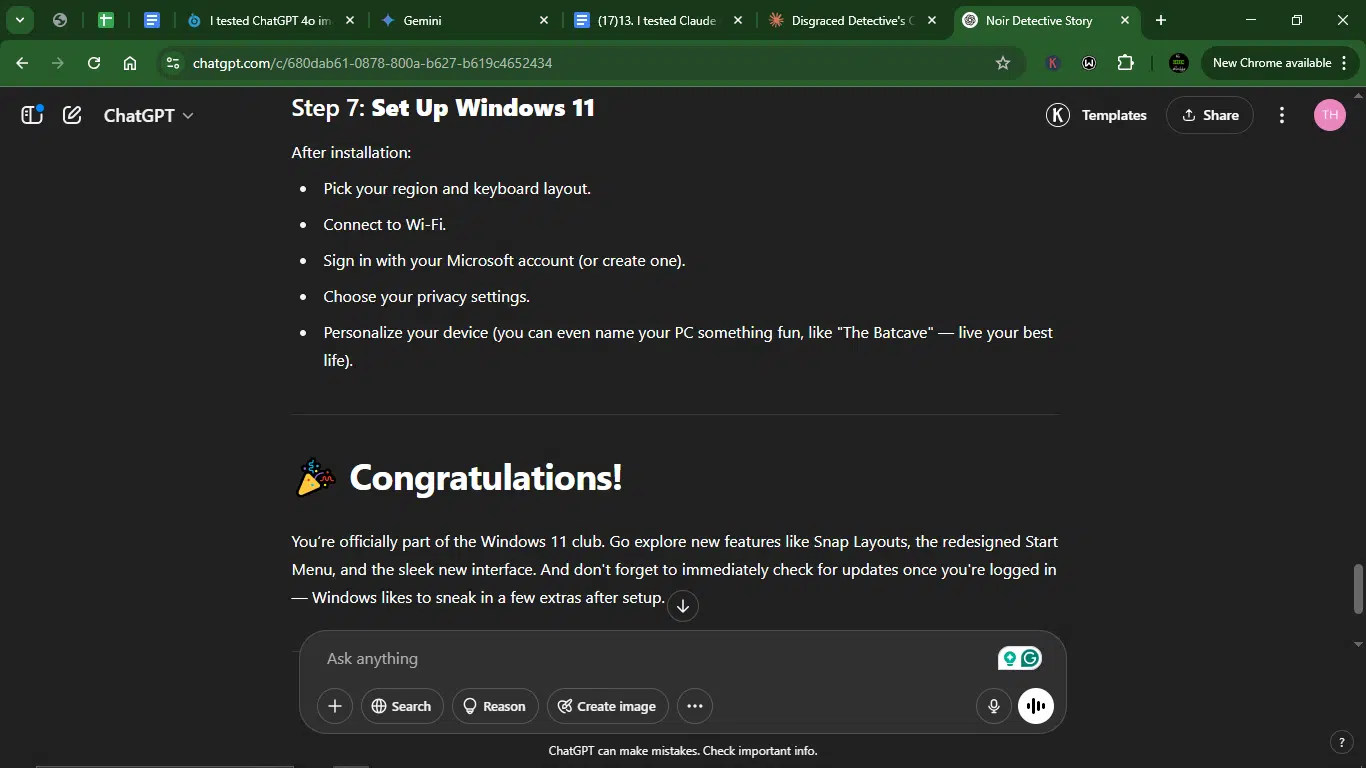Enable the Reason mode
1366x768 pixels.
click(x=495, y=706)
